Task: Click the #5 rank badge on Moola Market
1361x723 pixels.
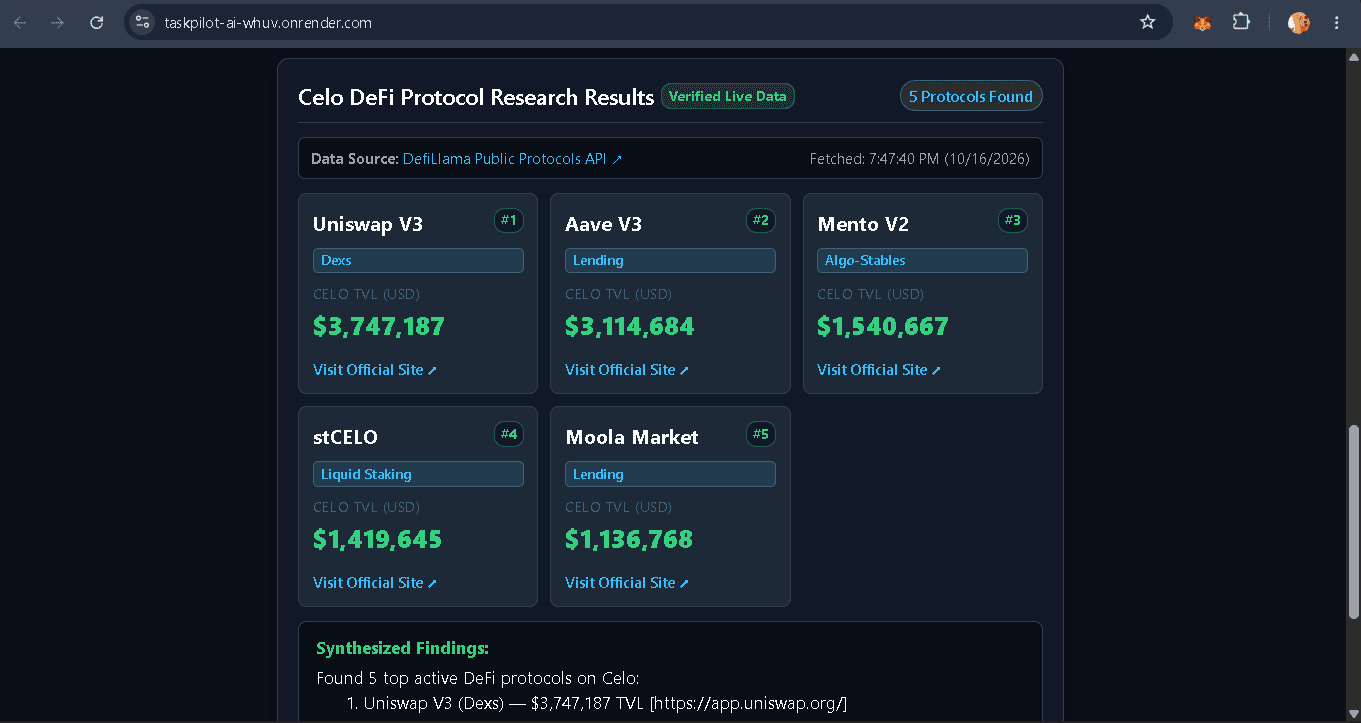Action: pos(761,434)
